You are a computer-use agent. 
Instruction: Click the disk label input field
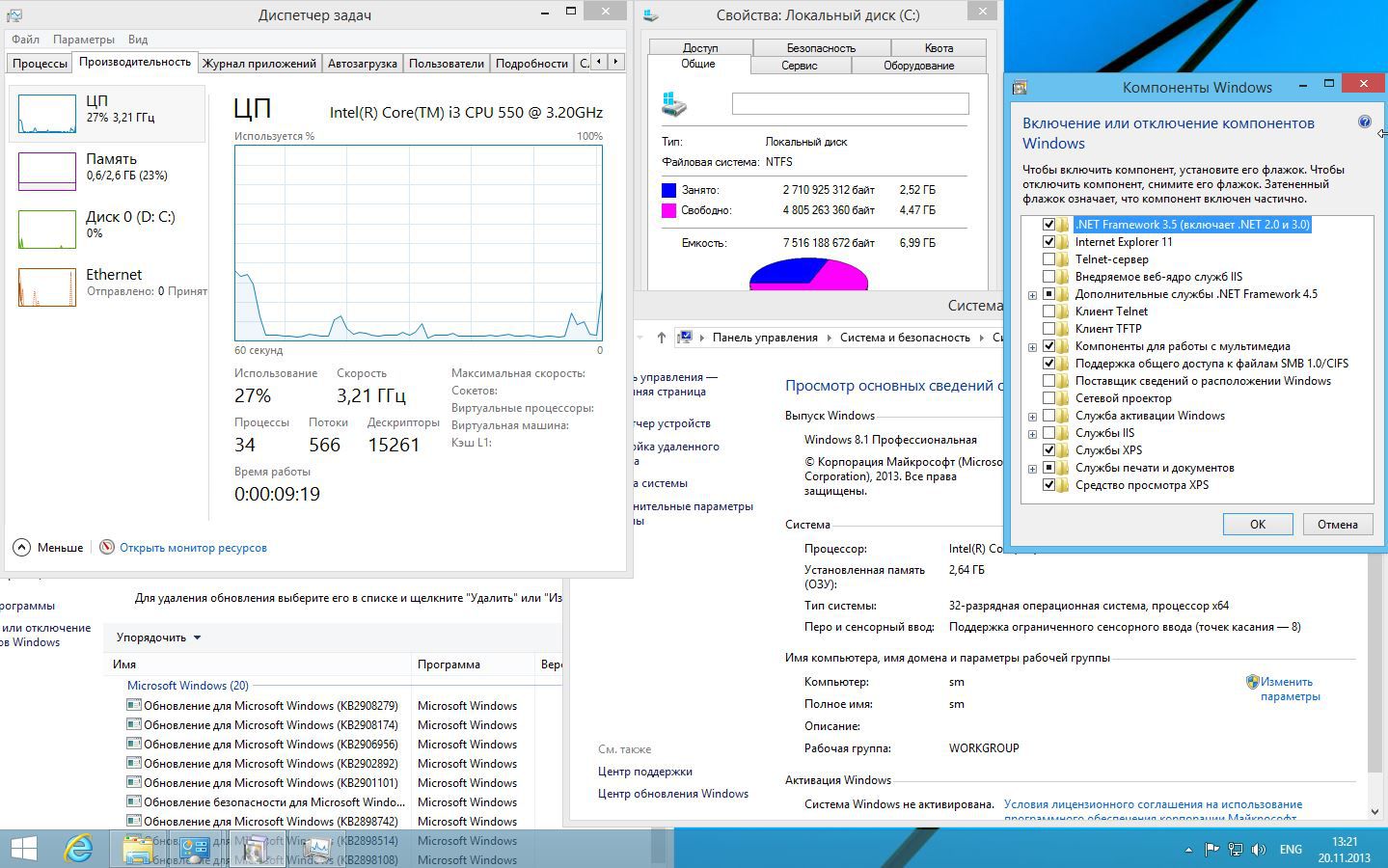point(850,103)
